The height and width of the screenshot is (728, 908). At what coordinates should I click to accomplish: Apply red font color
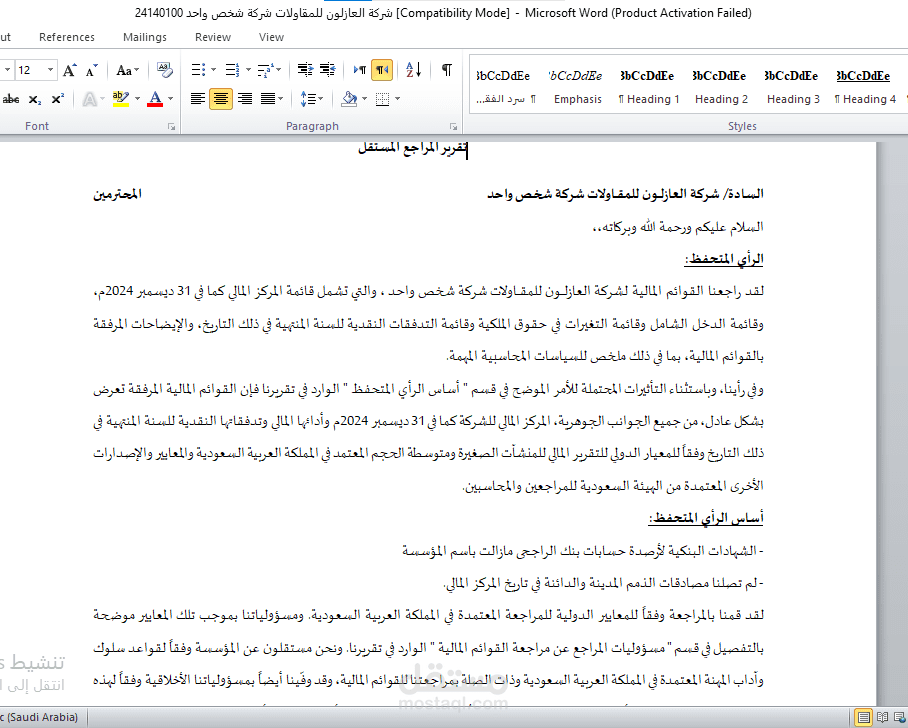155,99
